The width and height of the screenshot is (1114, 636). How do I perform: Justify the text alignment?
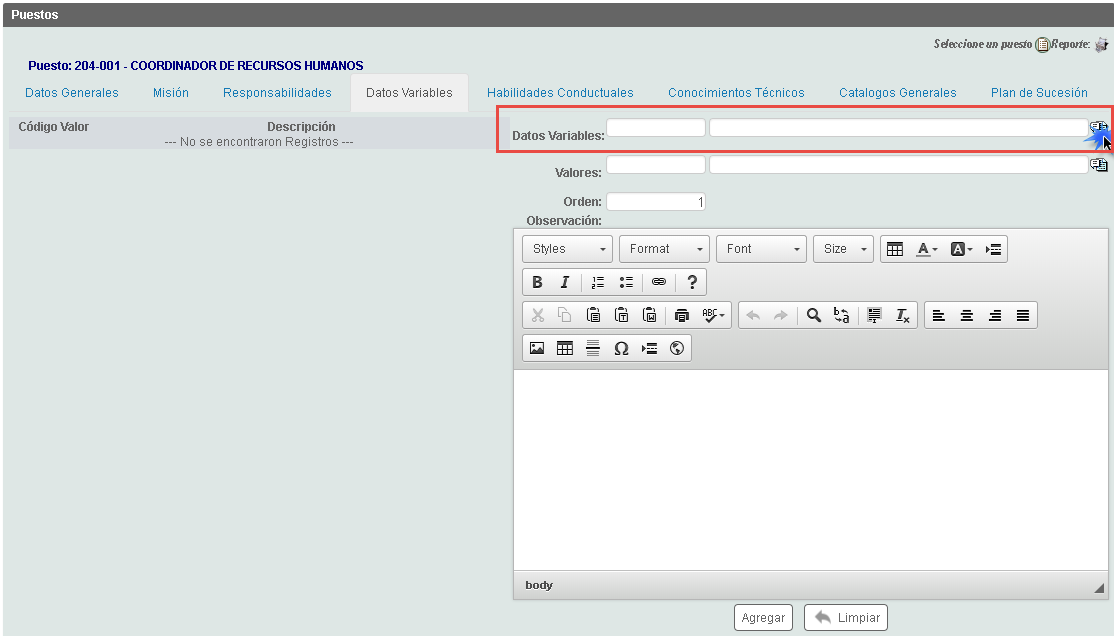pyautogui.click(x=1023, y=316)
